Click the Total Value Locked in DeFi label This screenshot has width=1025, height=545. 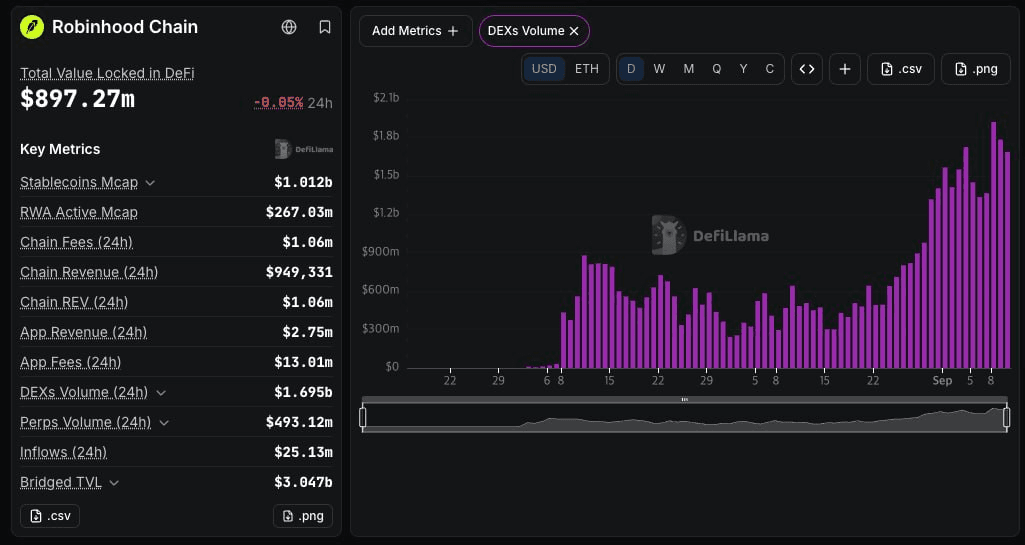(x=107, y=73)
